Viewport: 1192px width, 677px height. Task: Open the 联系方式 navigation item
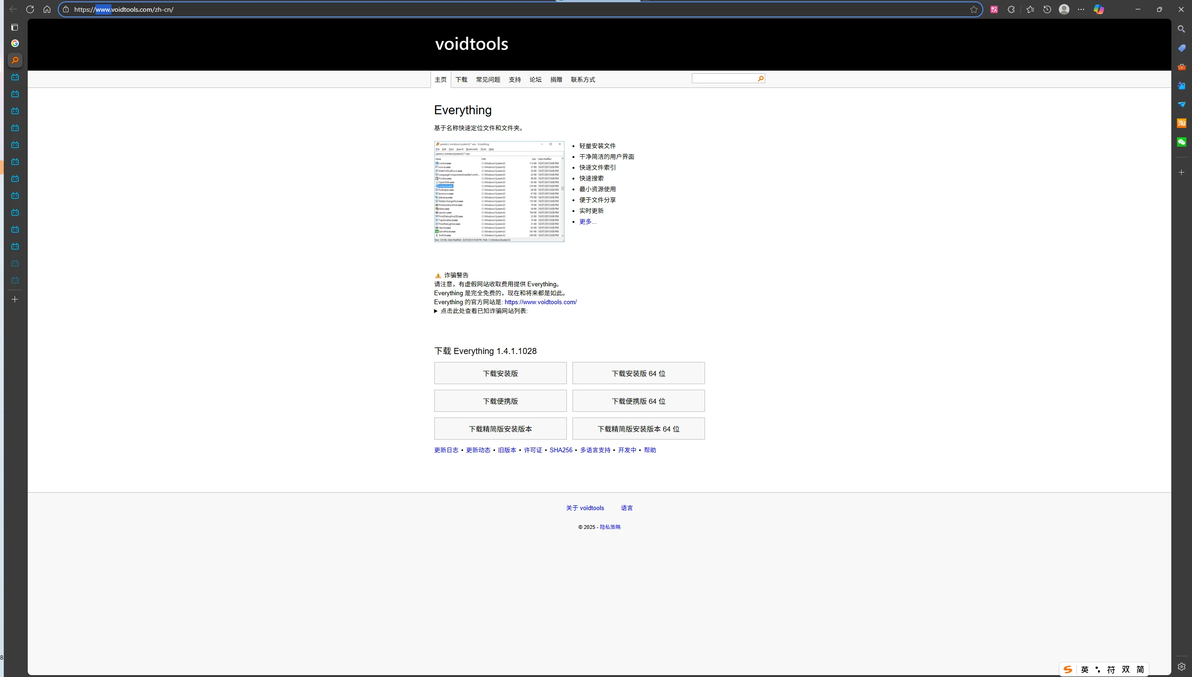coord(583,80)
